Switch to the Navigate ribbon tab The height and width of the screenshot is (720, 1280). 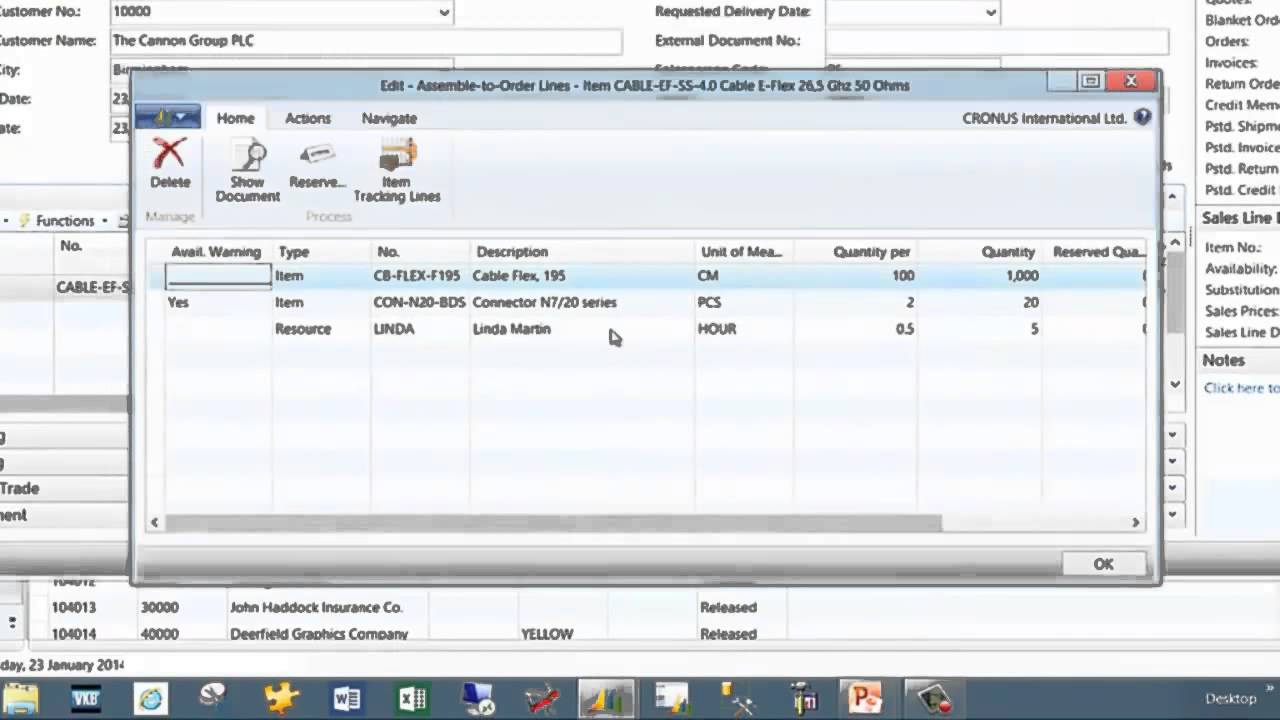coord(389,118)
